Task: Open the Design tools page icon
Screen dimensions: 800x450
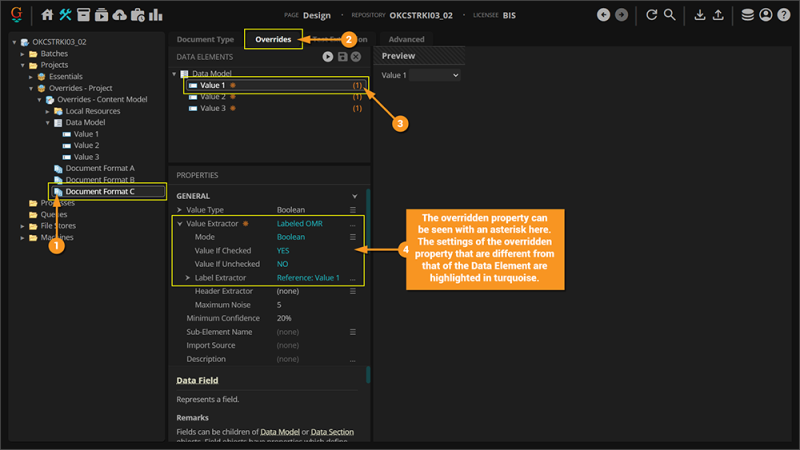Action: click(x=66, y=15)
